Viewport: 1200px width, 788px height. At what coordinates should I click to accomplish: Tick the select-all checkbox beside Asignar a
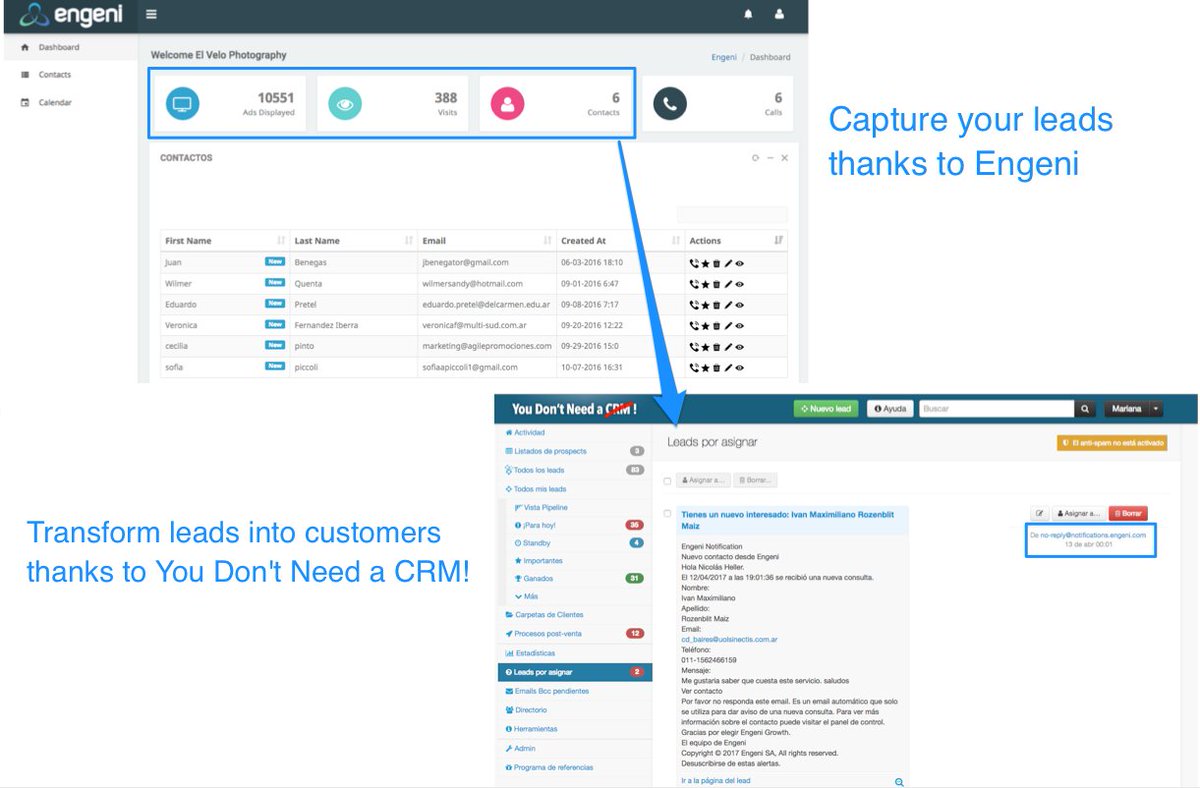tap(667, 481)
